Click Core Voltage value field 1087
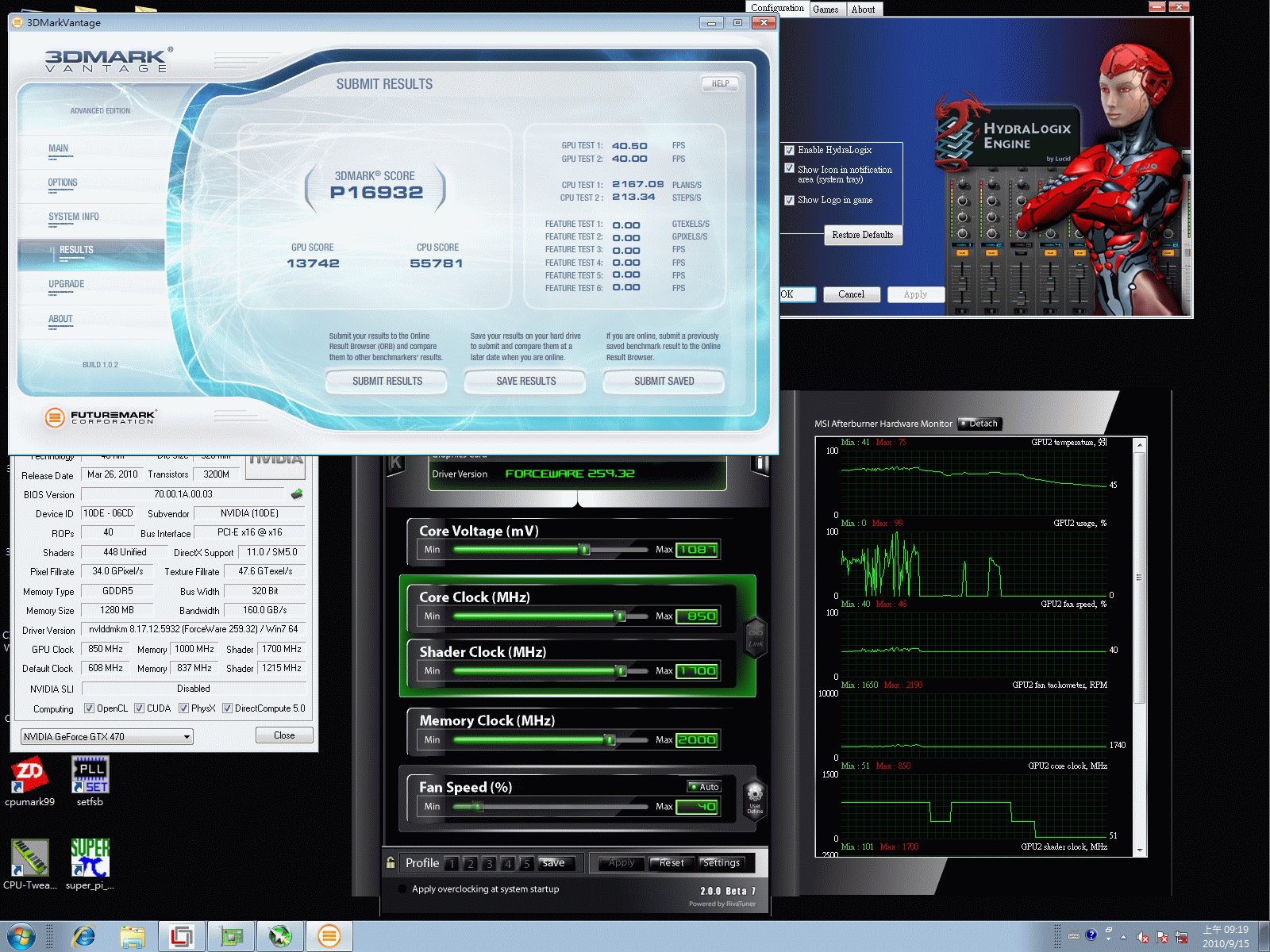Screen dimensions: 1270x952 tap(697, 550)
